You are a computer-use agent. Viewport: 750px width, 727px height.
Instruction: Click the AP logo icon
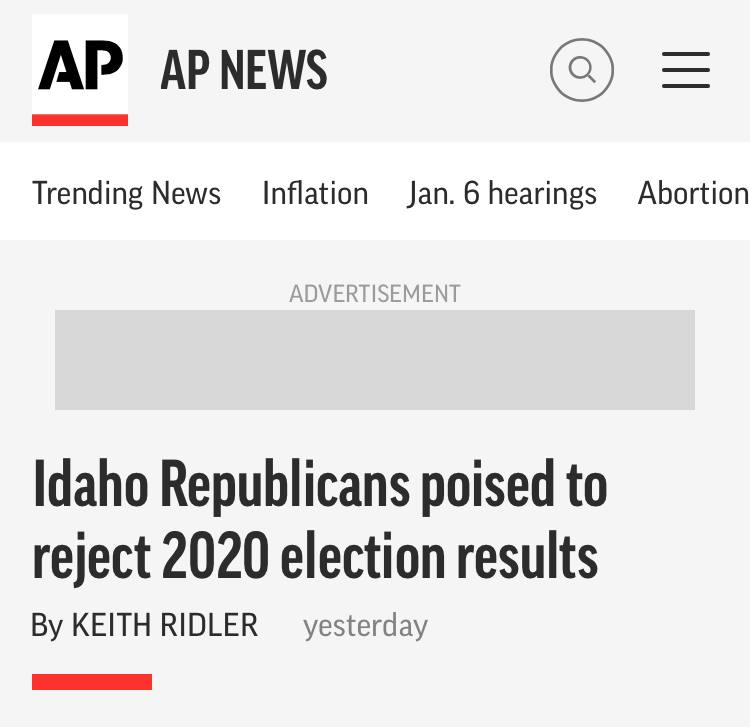click(x=80, y=66)
